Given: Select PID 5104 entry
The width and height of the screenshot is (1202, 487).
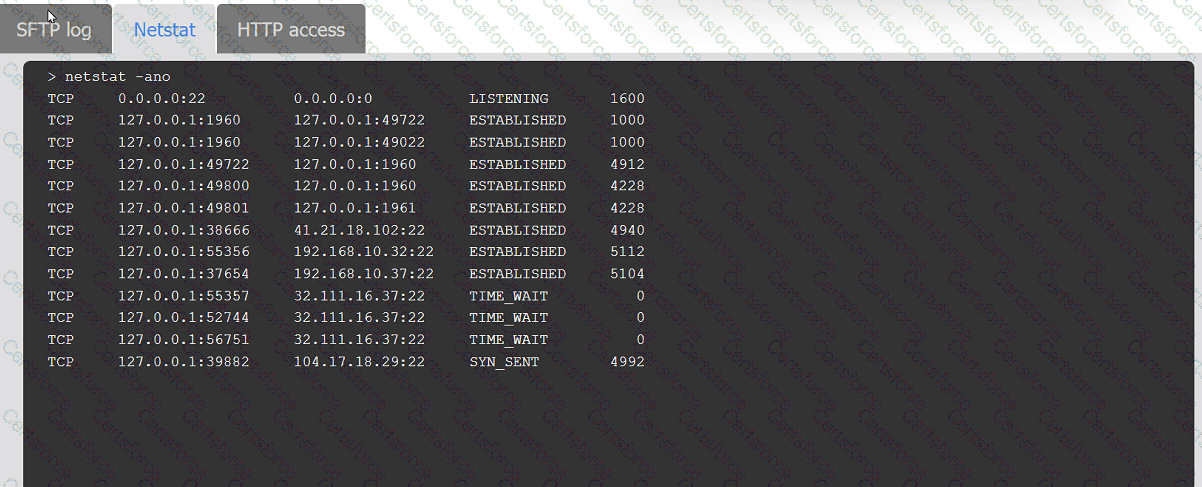Looking at the screenshot, I should pos(627,274).
